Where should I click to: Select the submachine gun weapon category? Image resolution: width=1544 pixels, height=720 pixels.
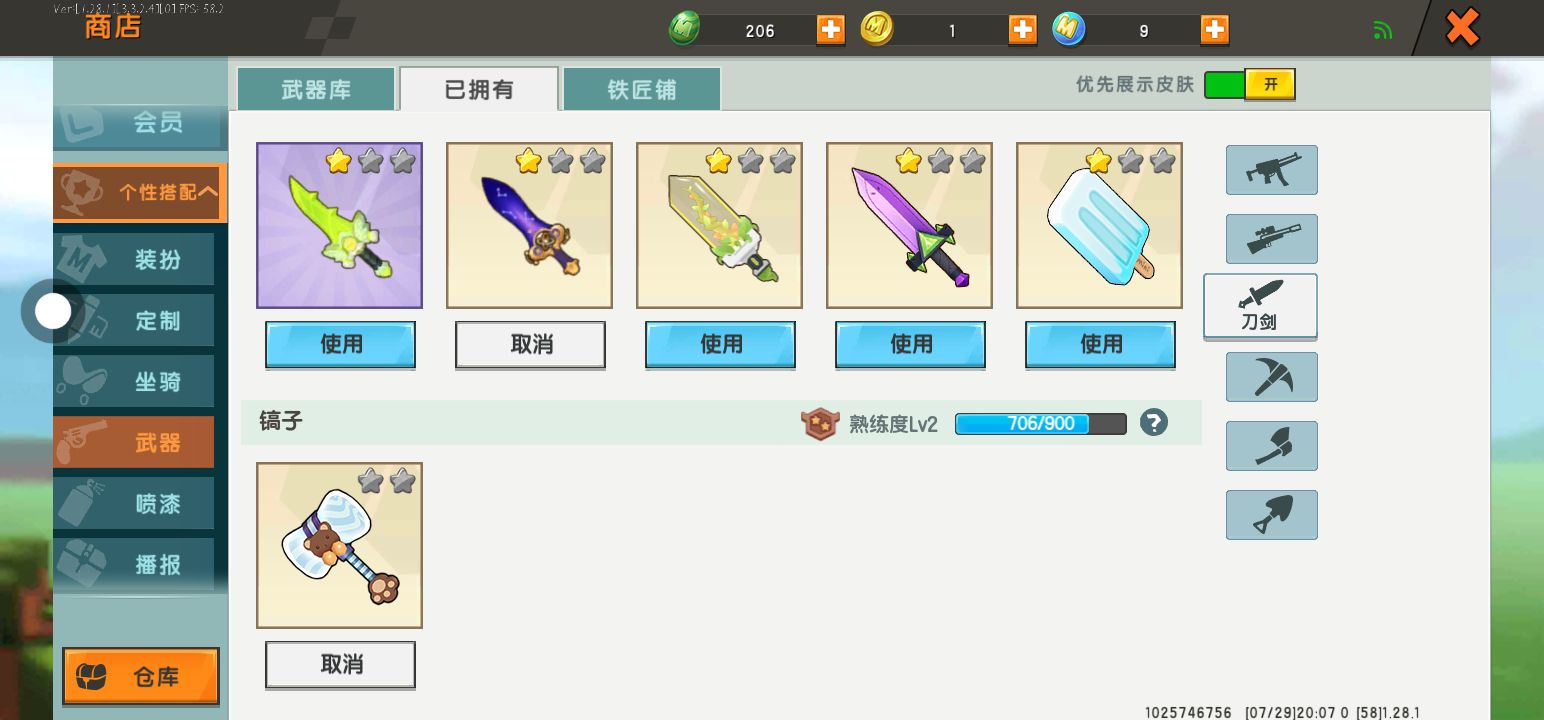click(1271, 170)
